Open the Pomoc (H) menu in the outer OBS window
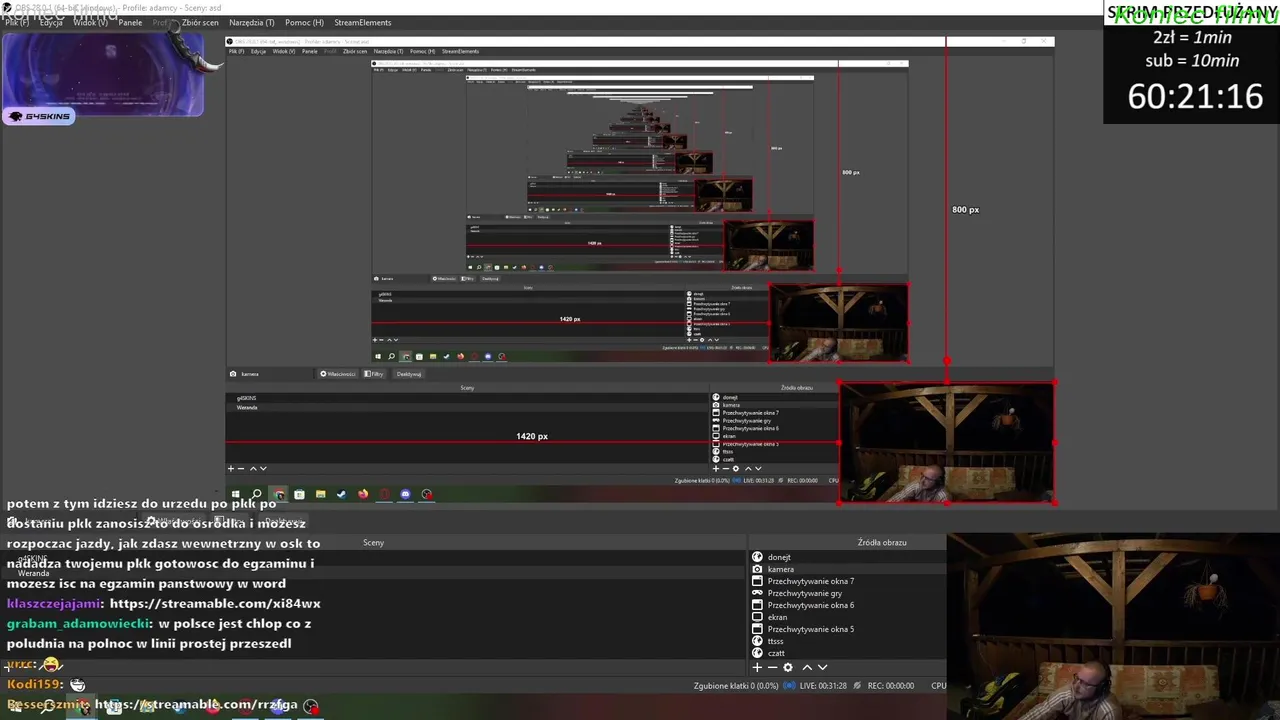The width and height of the screenshot is (1280, 720). pos(304,22)
